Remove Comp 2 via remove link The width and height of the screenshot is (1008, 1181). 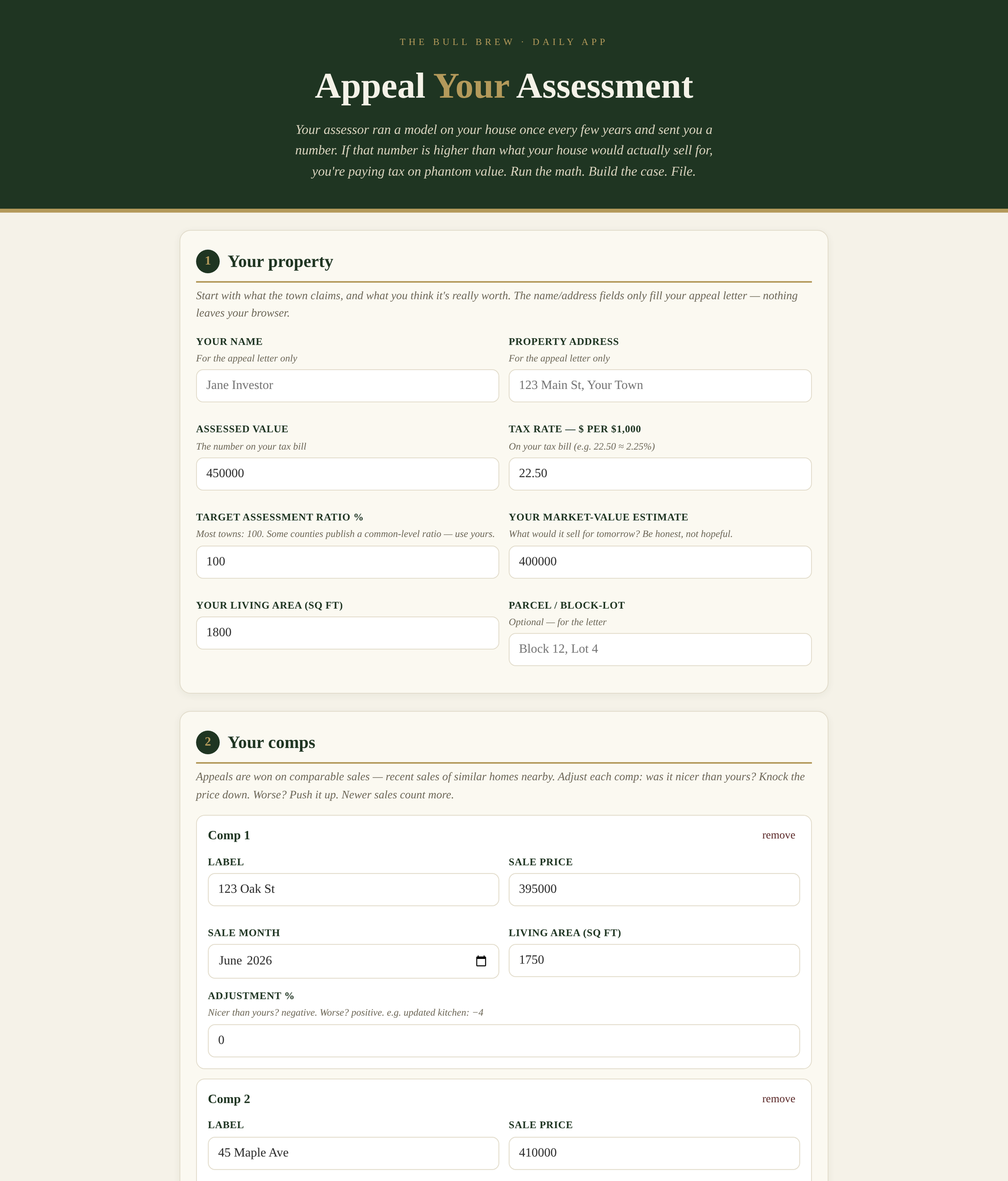[x=778, y=1099]
